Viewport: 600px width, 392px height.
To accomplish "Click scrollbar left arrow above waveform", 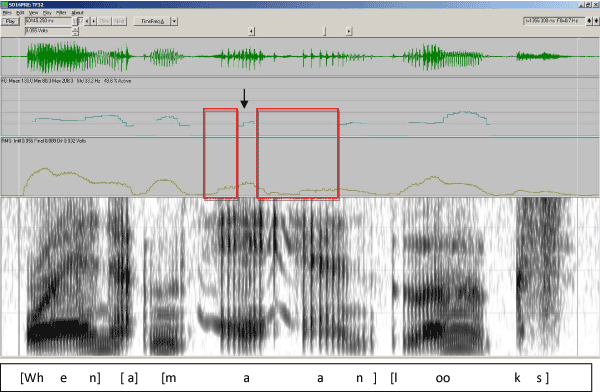I will point(251,31).
